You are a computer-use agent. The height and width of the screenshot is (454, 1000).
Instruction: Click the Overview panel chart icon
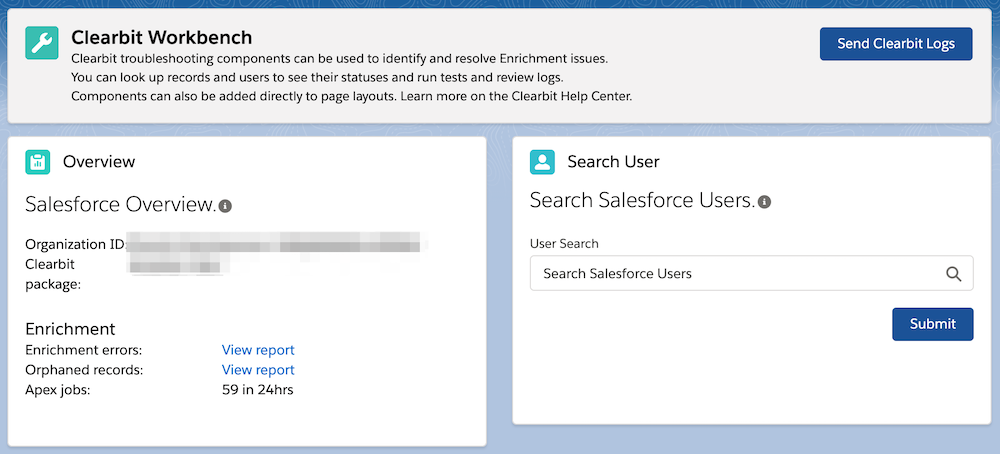pos(38,162)
